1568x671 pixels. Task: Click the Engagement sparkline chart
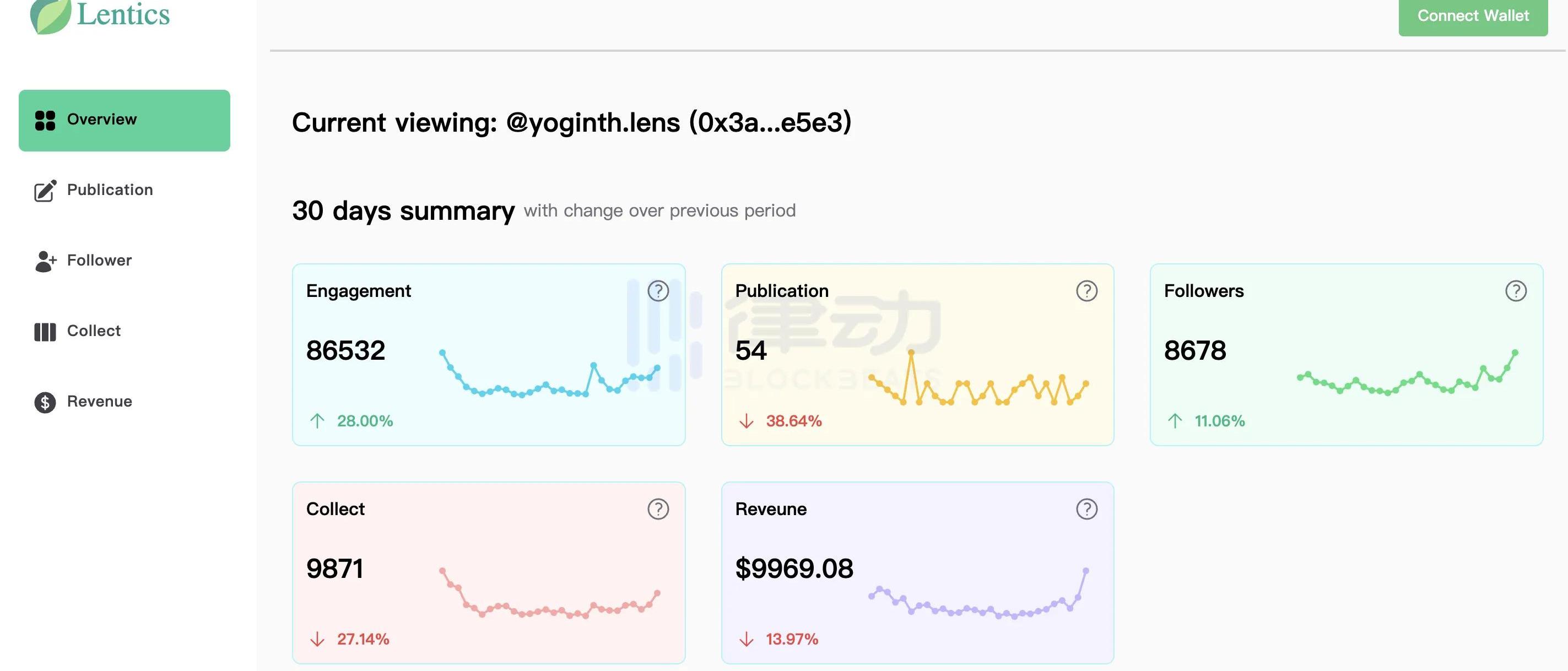(x=549, y=374)
